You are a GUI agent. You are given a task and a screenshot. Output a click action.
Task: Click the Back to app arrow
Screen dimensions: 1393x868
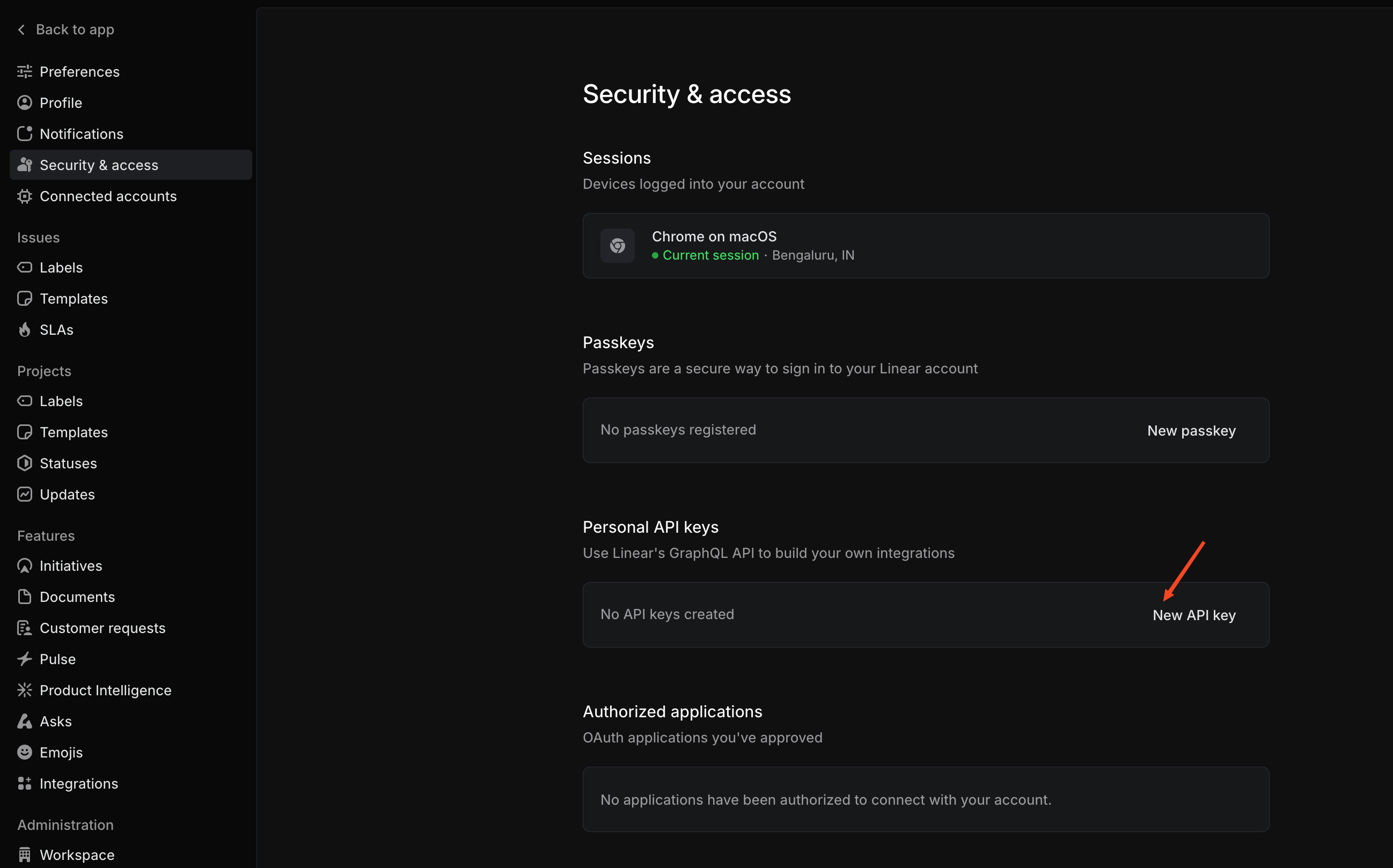coord(21,30)
